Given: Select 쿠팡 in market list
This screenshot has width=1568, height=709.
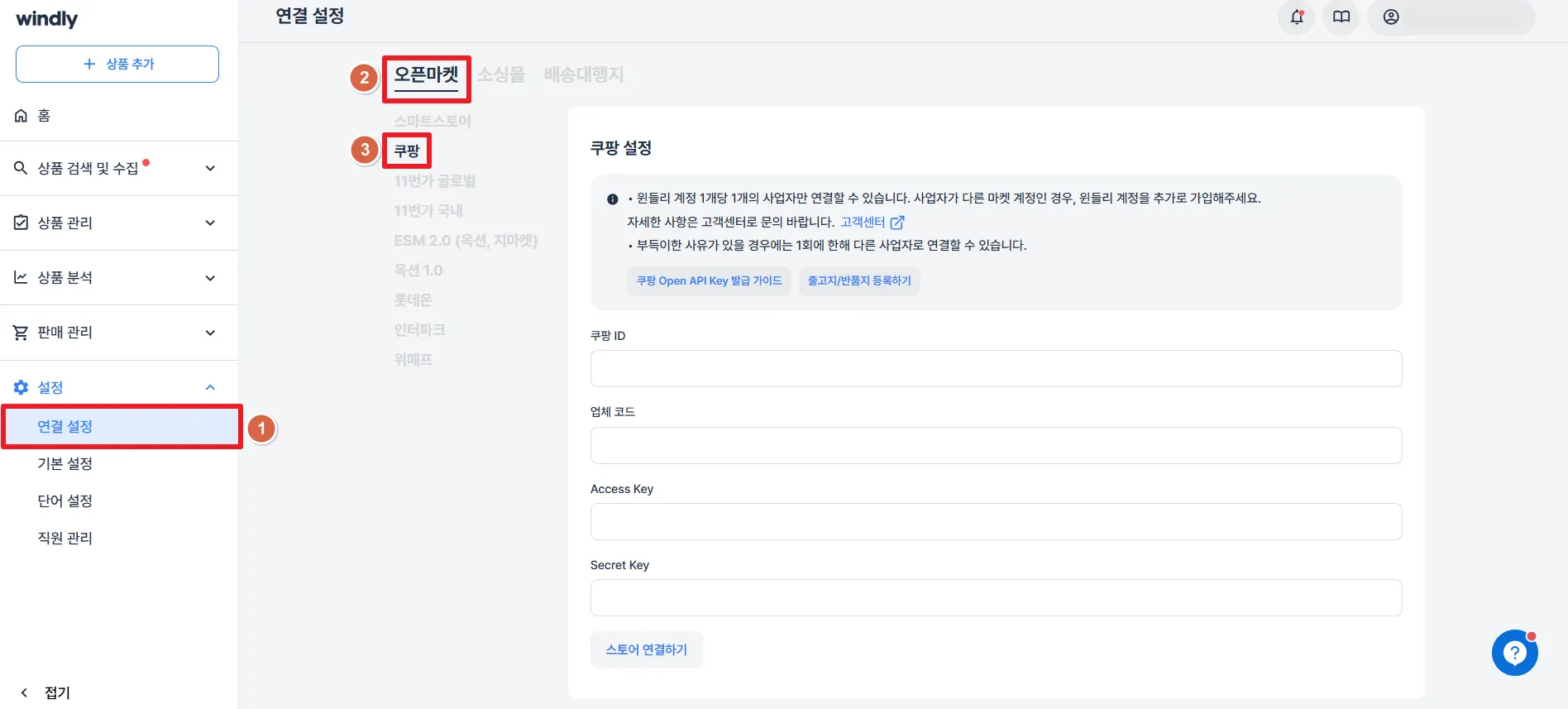Looking at the screenshot, I should 407,151.
